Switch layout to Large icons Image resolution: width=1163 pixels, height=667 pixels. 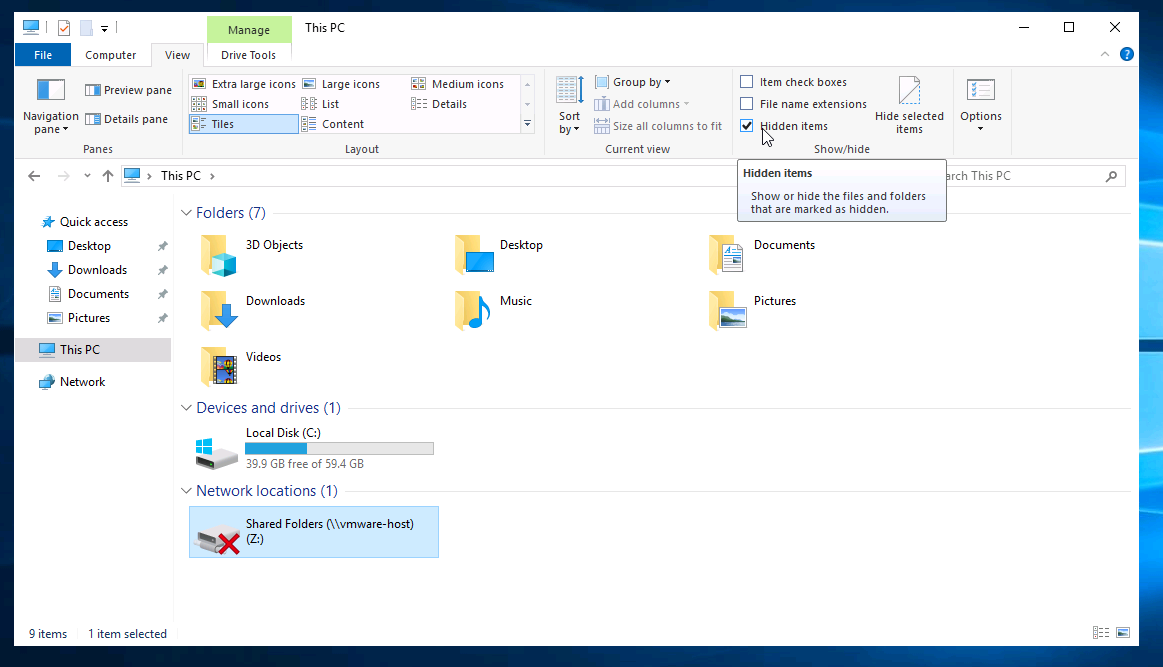(x=341, y=84)
